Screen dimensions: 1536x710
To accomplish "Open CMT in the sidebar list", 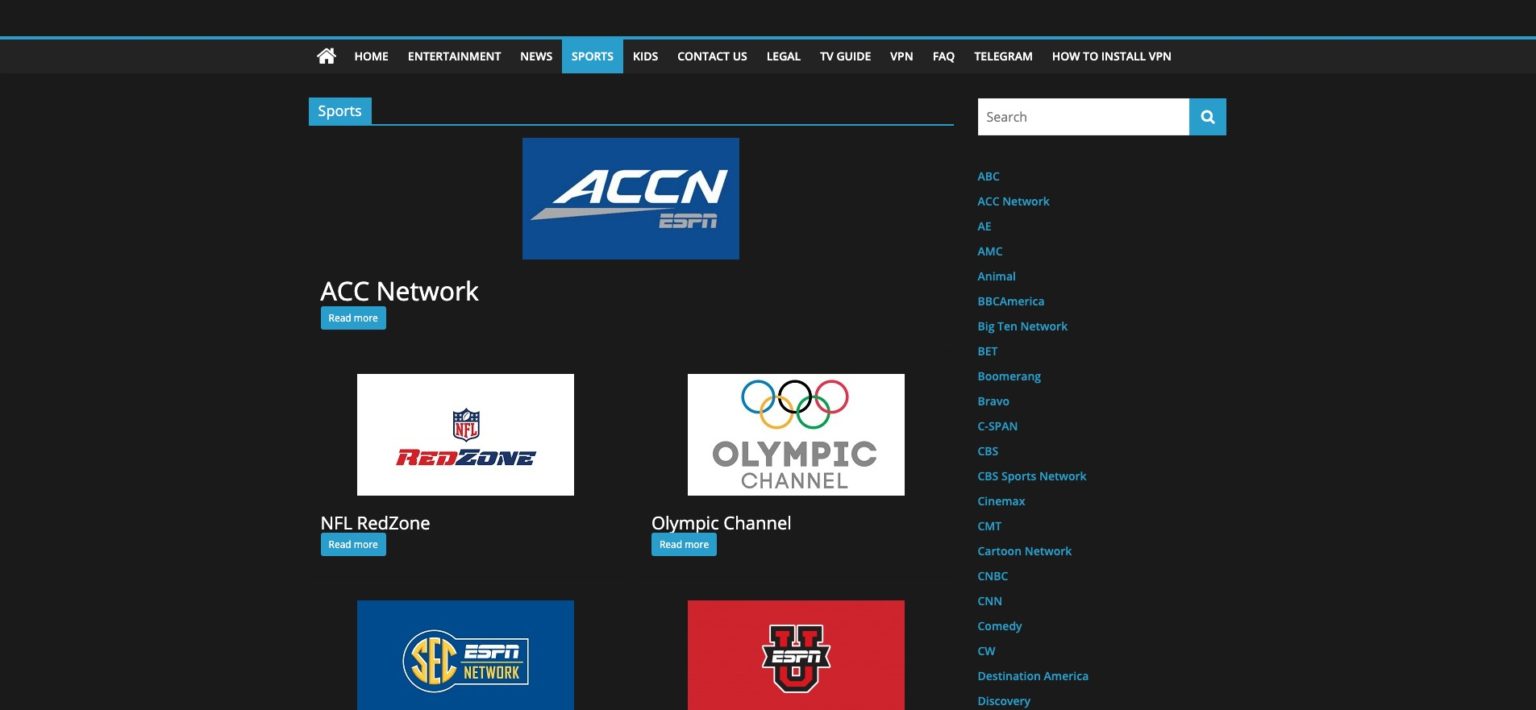I will click(x=989, y=526).
